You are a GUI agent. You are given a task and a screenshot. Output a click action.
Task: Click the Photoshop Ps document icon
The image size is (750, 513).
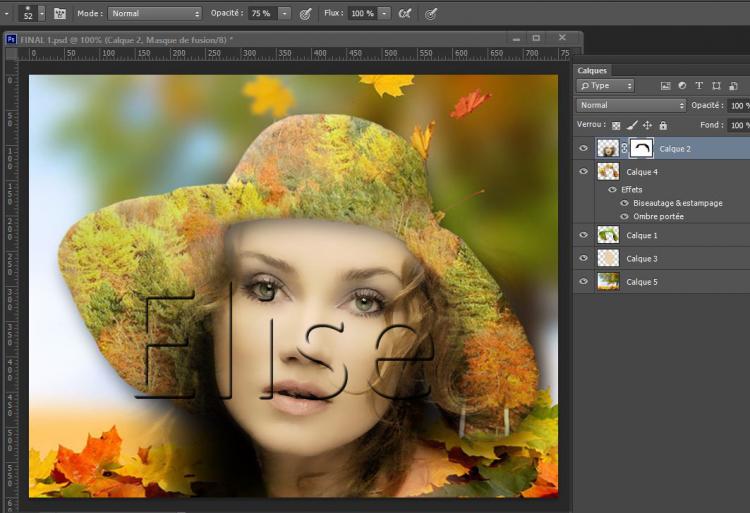coord(11,39)
